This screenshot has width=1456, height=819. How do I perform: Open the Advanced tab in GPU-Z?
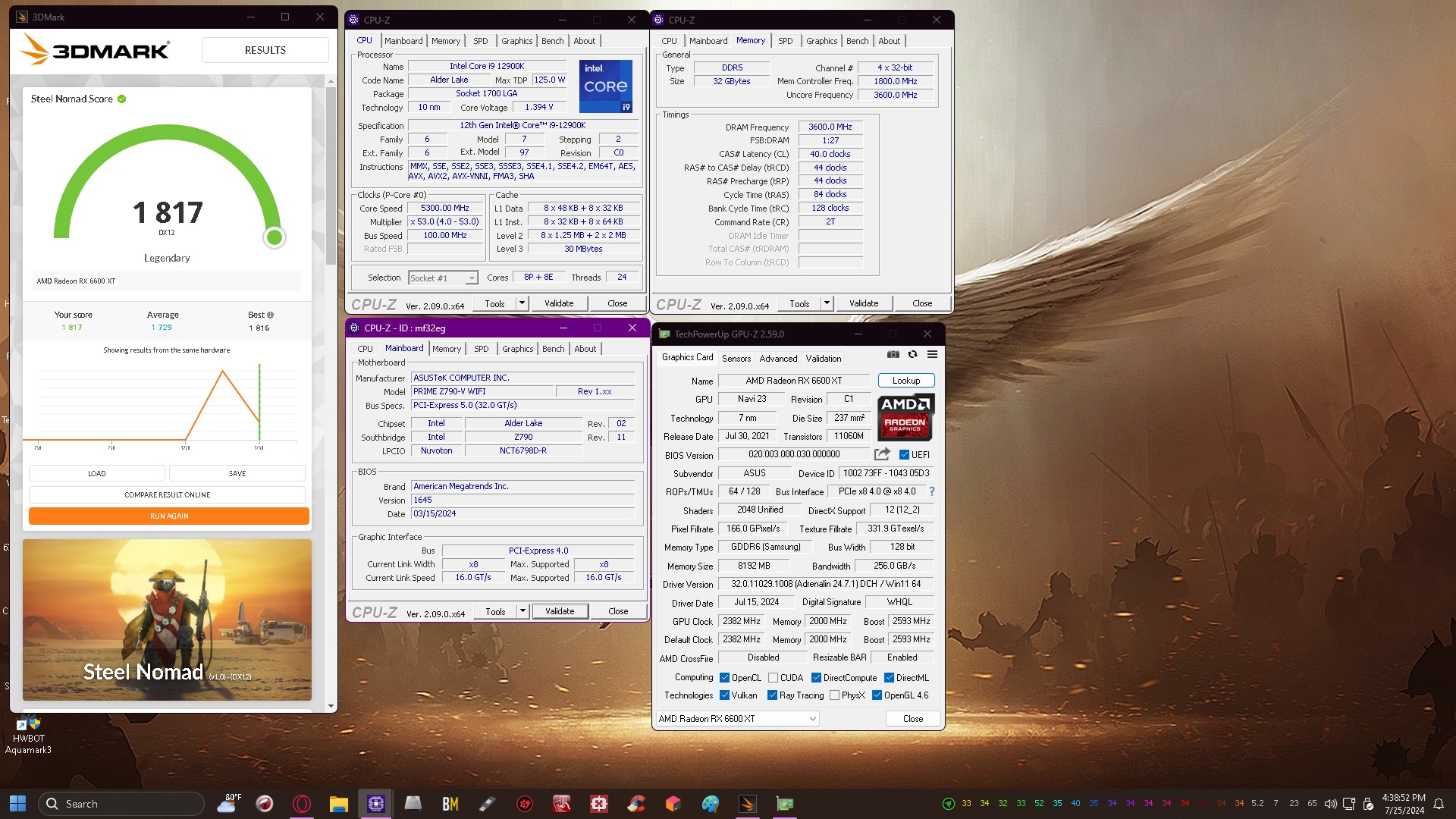(778, 359)
